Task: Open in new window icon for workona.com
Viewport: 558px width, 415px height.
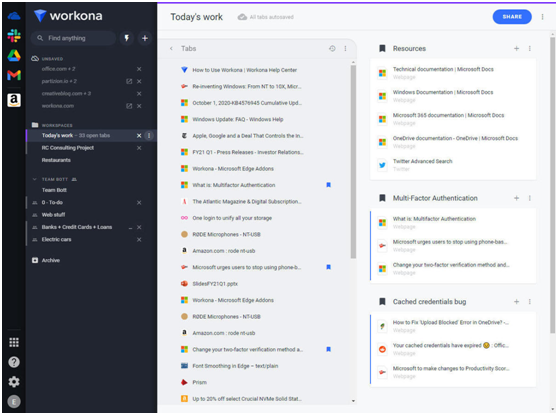Action: tap(129, 106)
